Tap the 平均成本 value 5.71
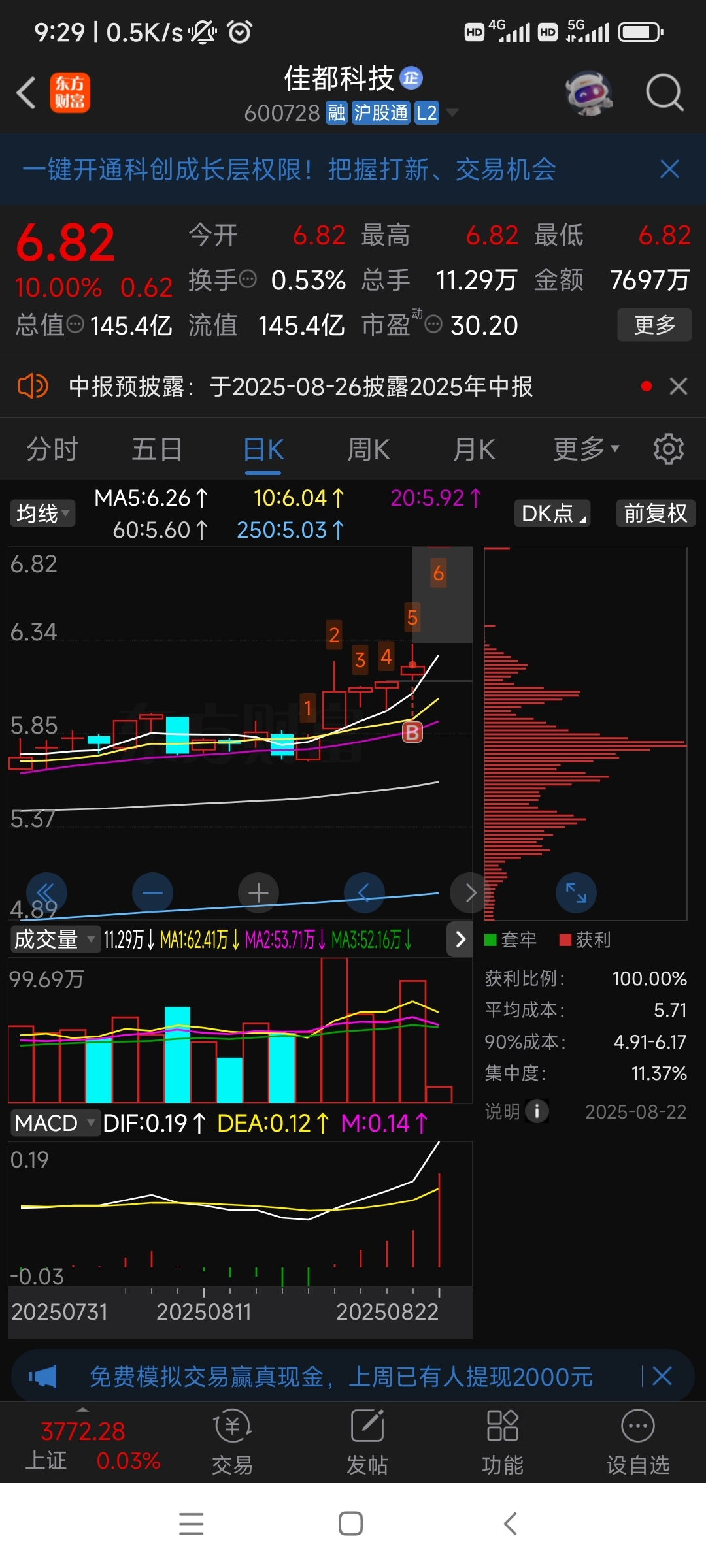Image resolution: width=706 pixels, height=1568 pixels. point(670,1010)
